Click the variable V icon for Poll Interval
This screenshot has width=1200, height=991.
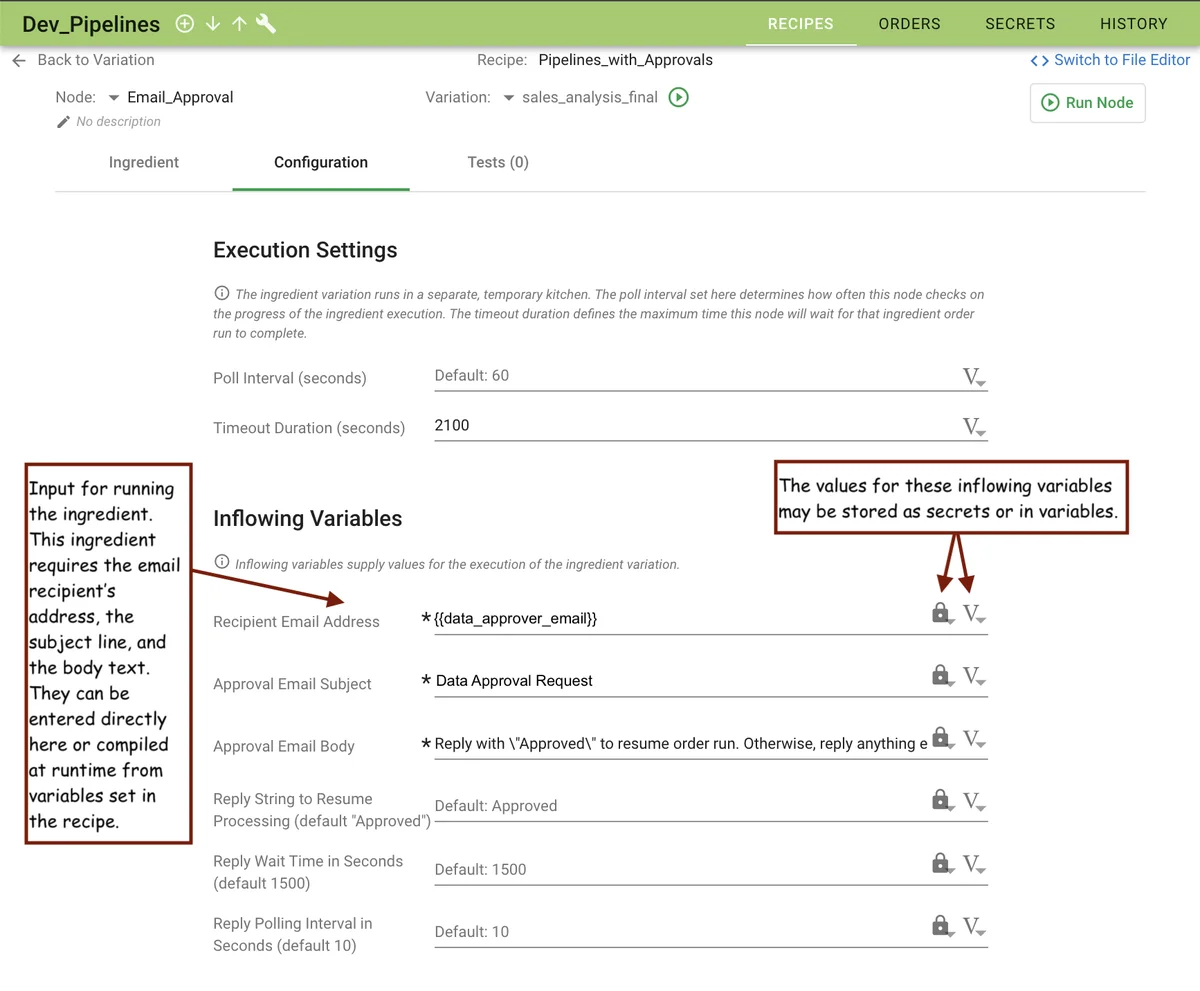click(973, 377)
